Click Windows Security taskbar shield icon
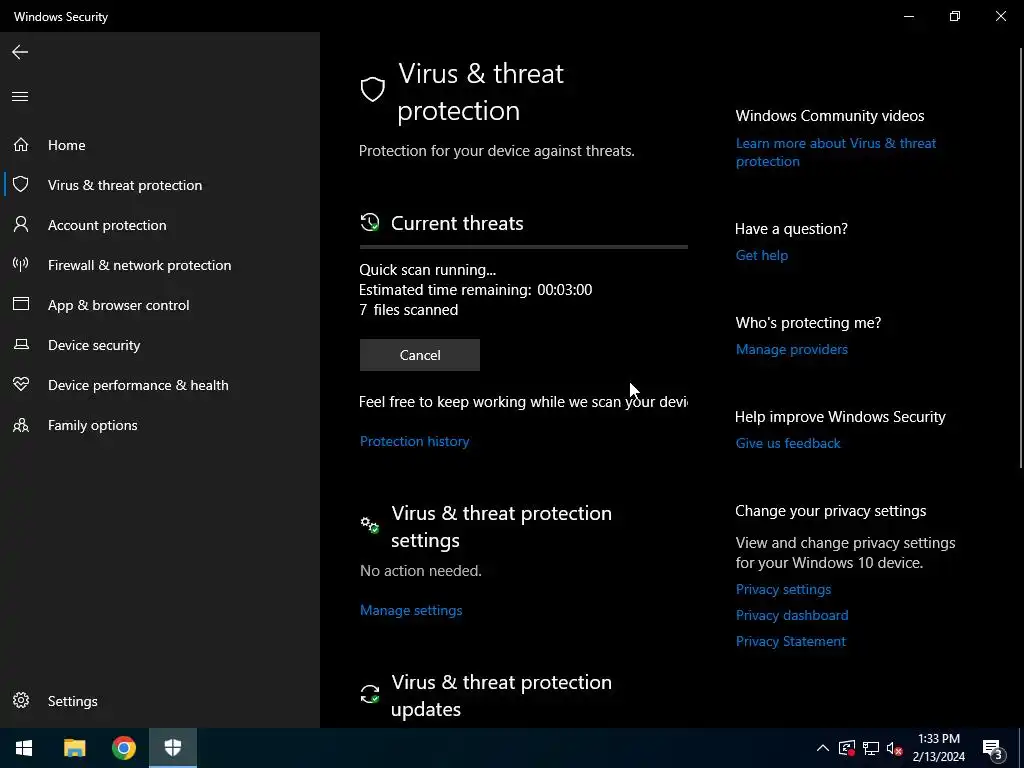This screenshot has width=1024, height=768. click(173, 748)
